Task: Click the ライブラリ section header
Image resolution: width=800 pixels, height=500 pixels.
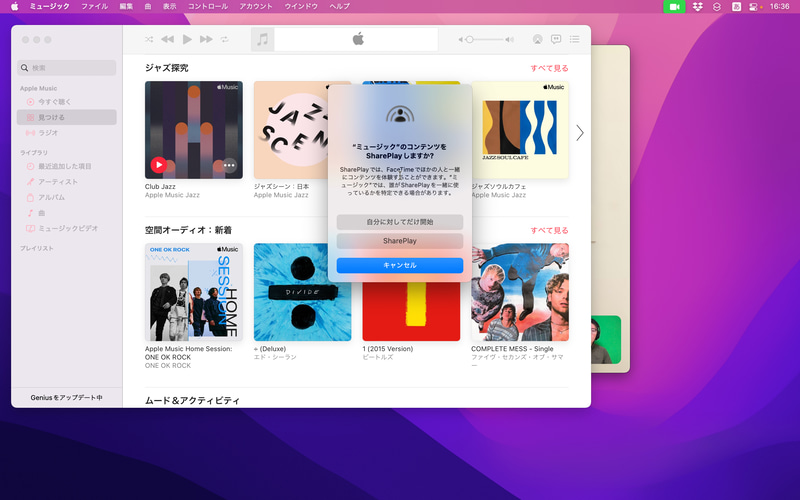Action: click(34, 153)
